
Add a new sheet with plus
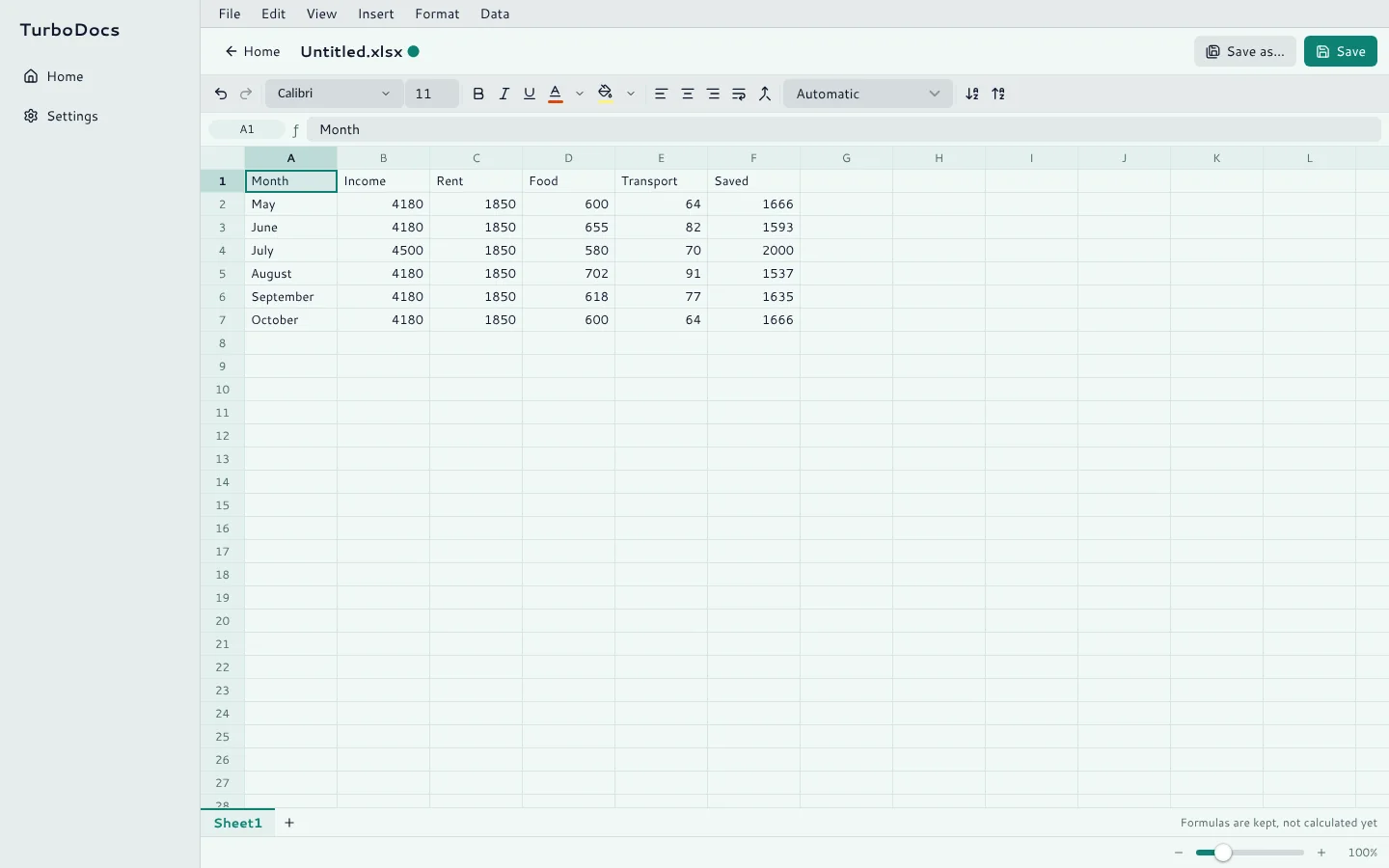289,823
